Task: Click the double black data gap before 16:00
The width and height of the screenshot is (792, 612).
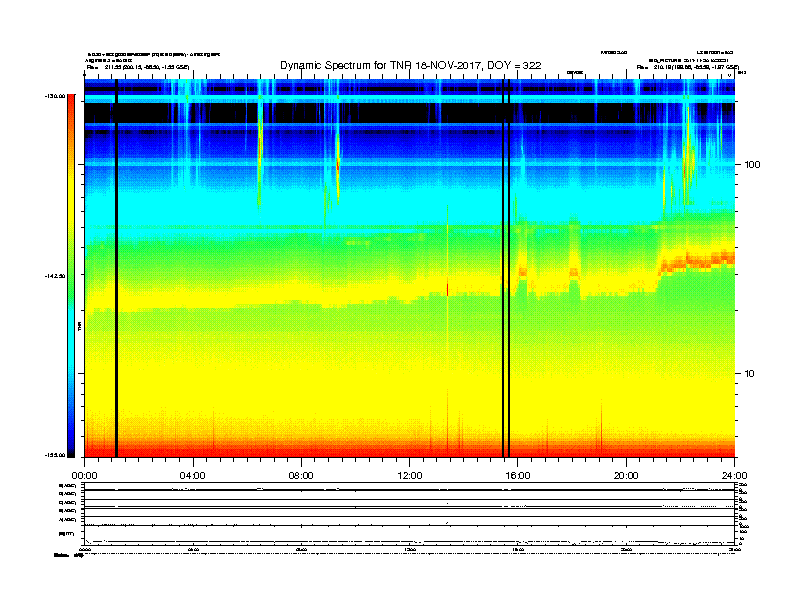Action: point(506,268)
